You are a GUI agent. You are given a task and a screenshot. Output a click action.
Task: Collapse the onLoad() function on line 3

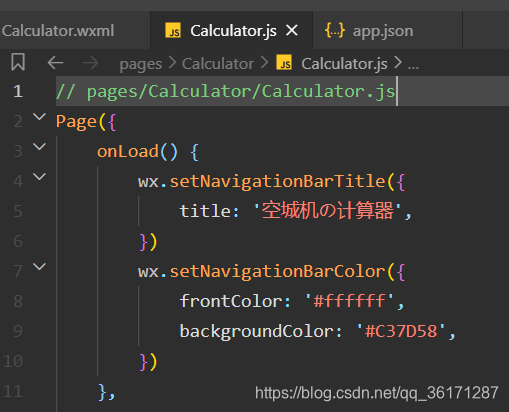pos(40,147)
